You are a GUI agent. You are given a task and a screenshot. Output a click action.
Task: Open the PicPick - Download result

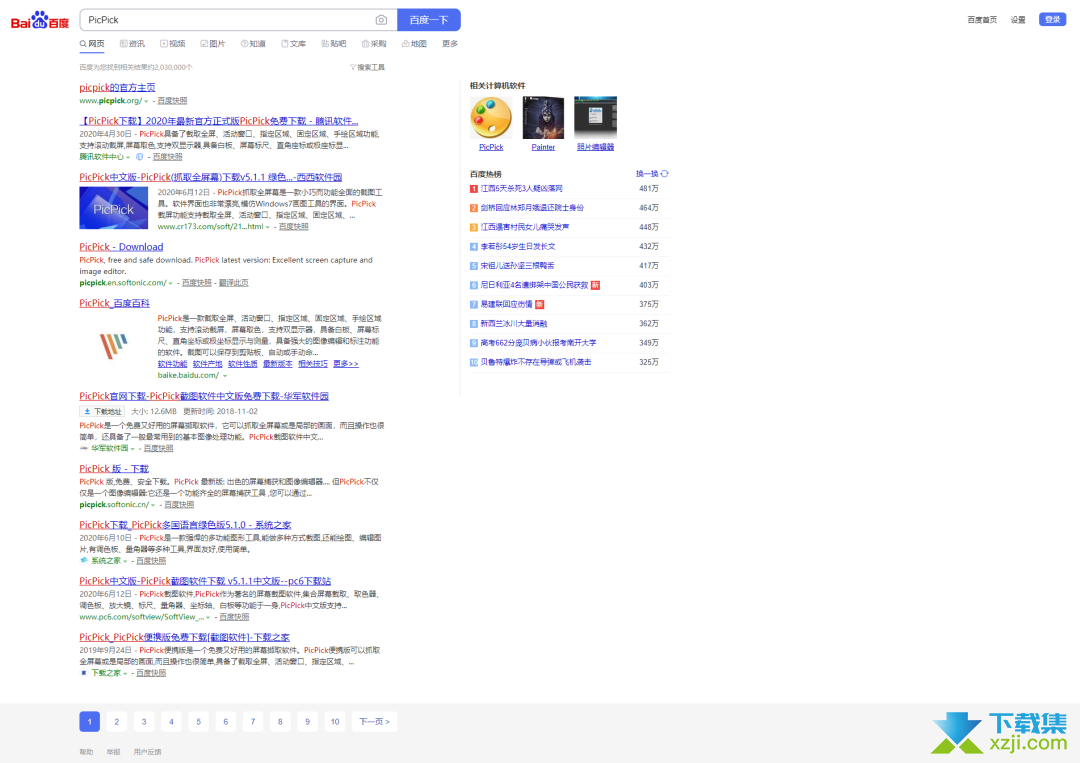[x=121, y=247]
